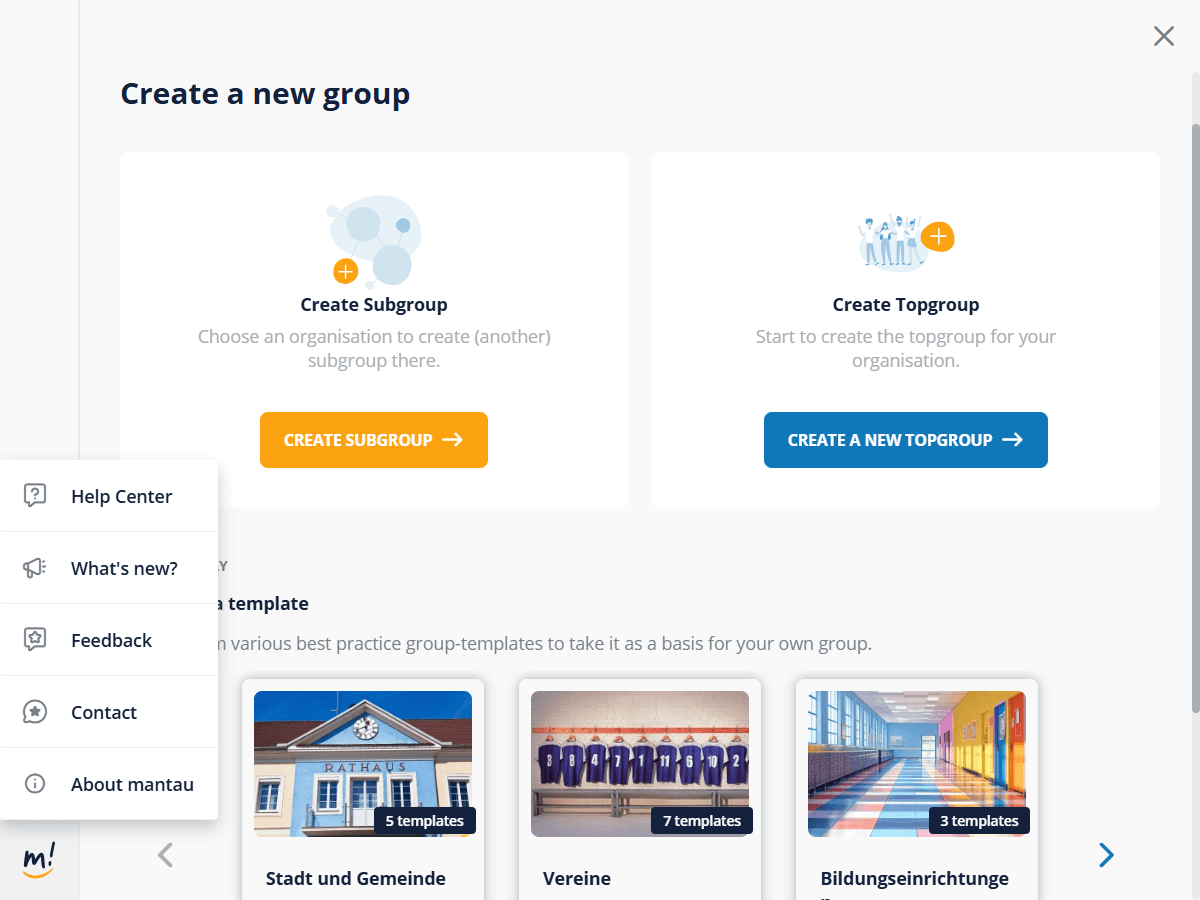Viewport: 1200px width, 900px height.
Task: Click the About mantau info icon
Action: click(x=35, y=784)
